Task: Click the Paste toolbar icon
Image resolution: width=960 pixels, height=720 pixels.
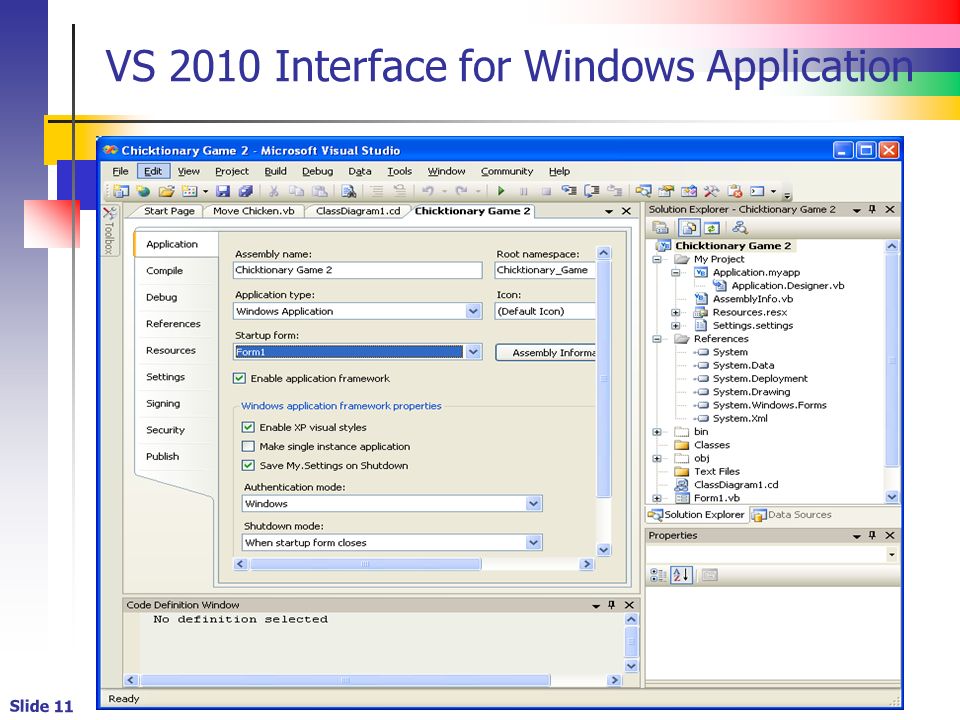Action: click(x=320, y=191)
